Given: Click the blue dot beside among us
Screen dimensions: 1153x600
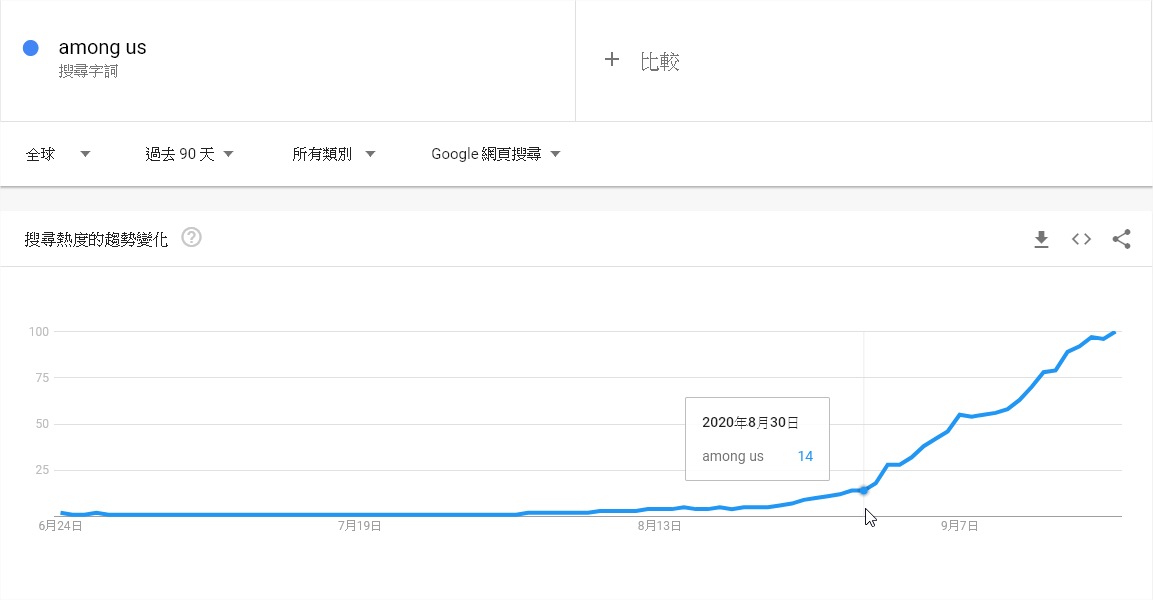Looking at the screenshot, I should pos(31,48).
